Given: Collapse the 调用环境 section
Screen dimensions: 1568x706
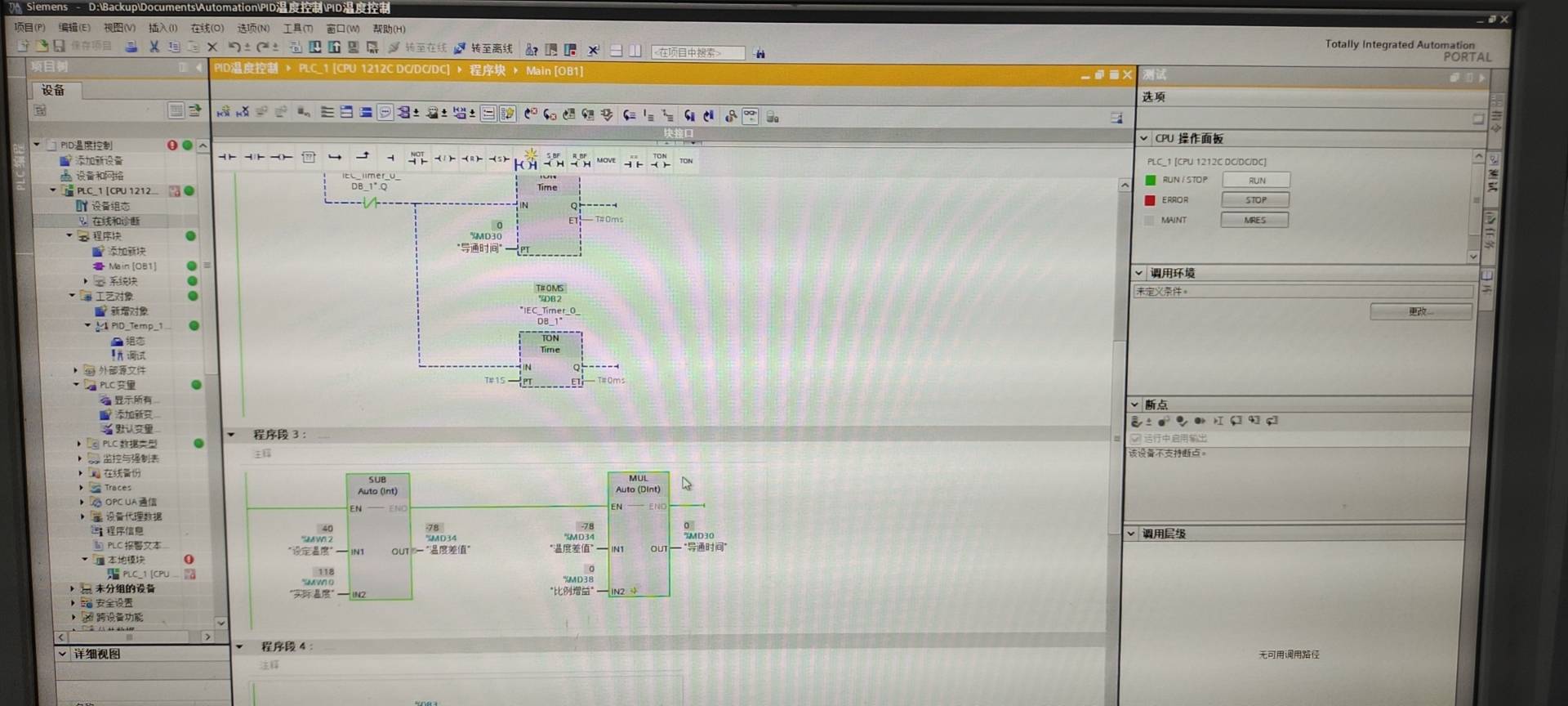Looking at the screenshot, I should coord(1139,273).
